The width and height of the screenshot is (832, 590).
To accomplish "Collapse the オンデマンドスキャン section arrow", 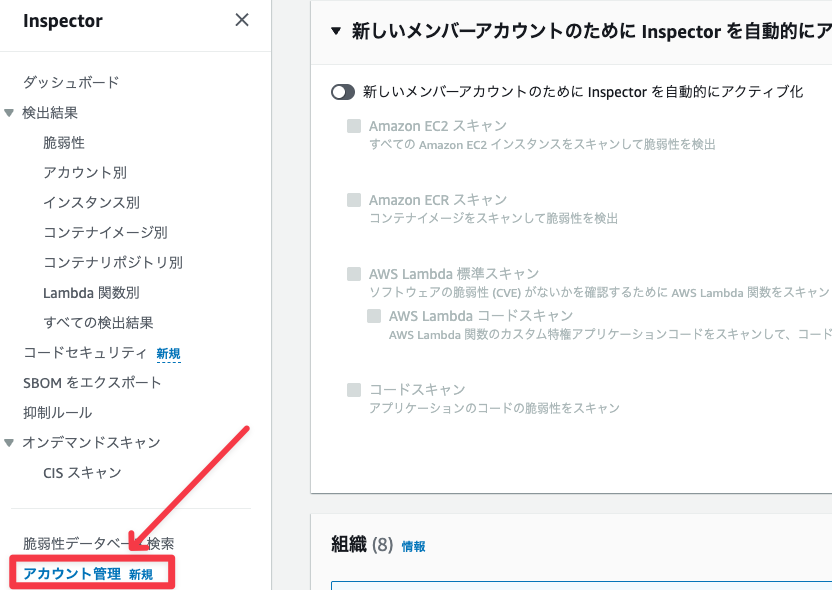I will point(10,442).
